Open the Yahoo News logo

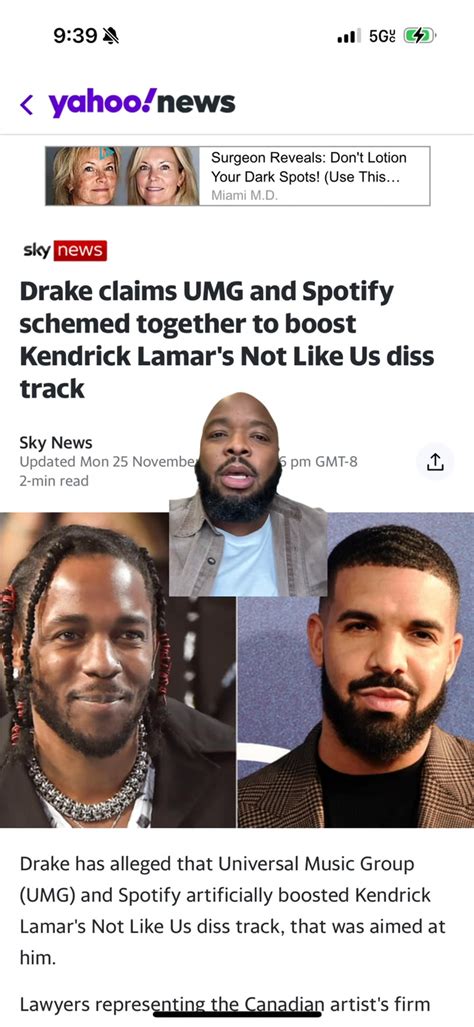[x=141, y=103]
